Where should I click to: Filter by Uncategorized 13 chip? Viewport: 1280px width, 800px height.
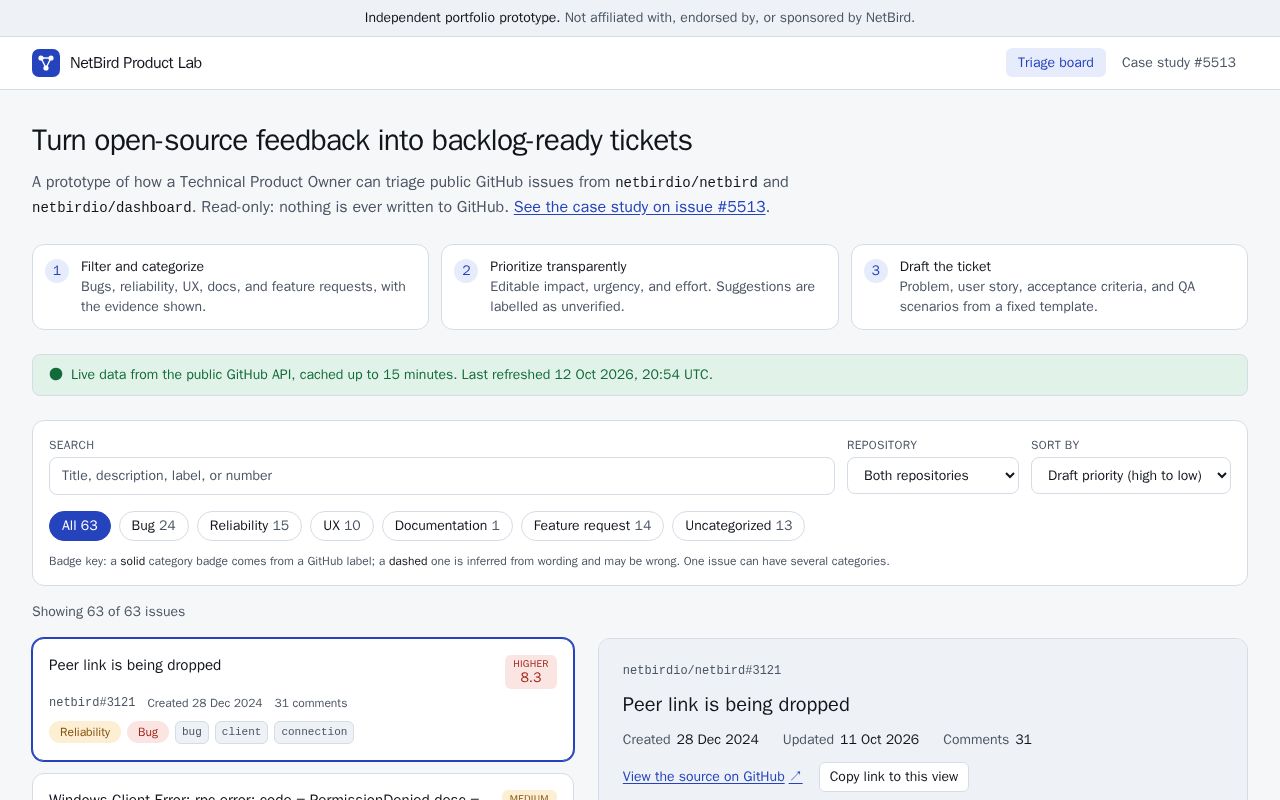click(x=738, y=526)
